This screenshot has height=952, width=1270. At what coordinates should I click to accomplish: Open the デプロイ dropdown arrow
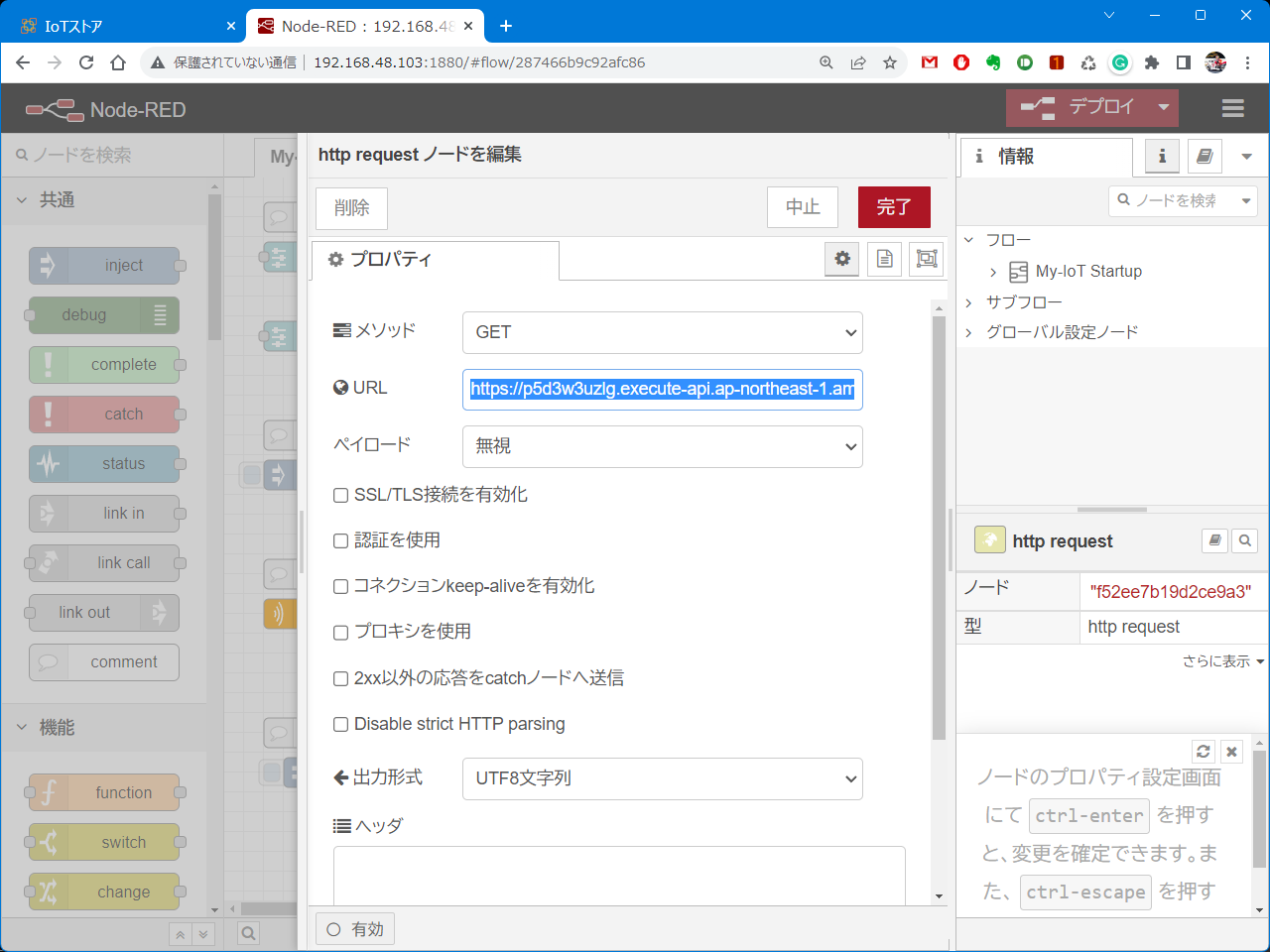point(1164,107)
